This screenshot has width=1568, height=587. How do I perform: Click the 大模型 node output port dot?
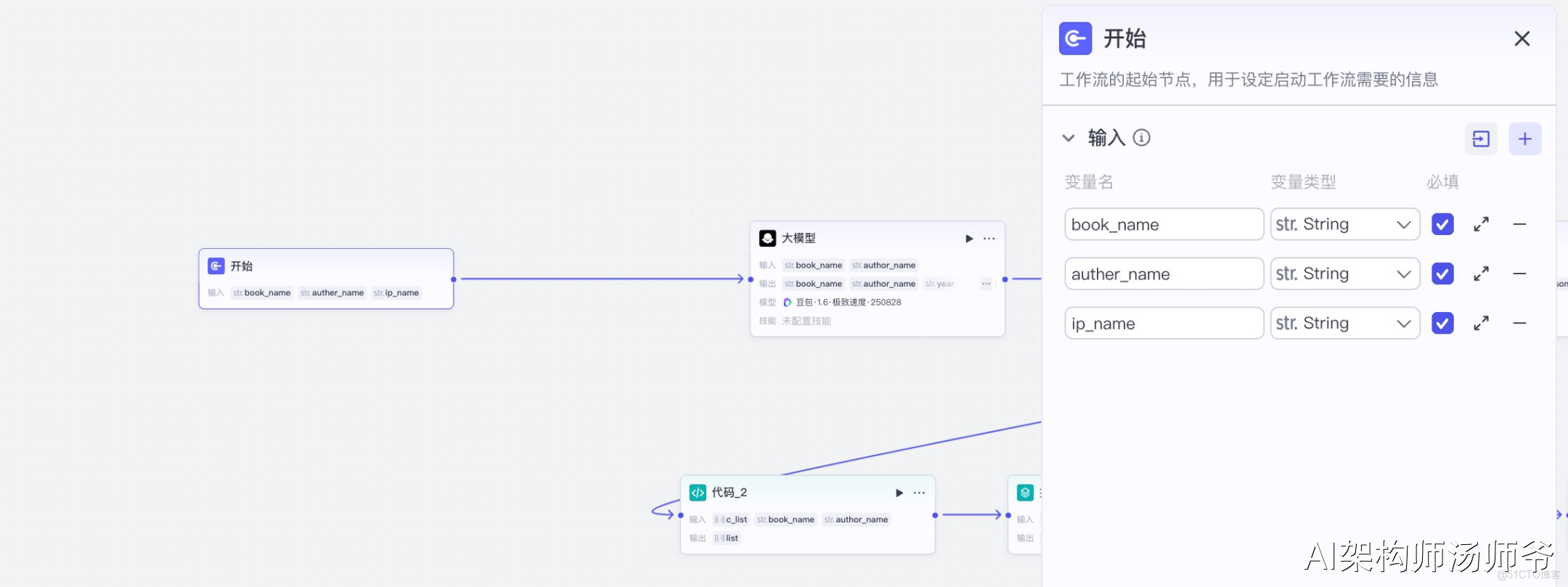pyautogui.click(x=1005, y=279)
